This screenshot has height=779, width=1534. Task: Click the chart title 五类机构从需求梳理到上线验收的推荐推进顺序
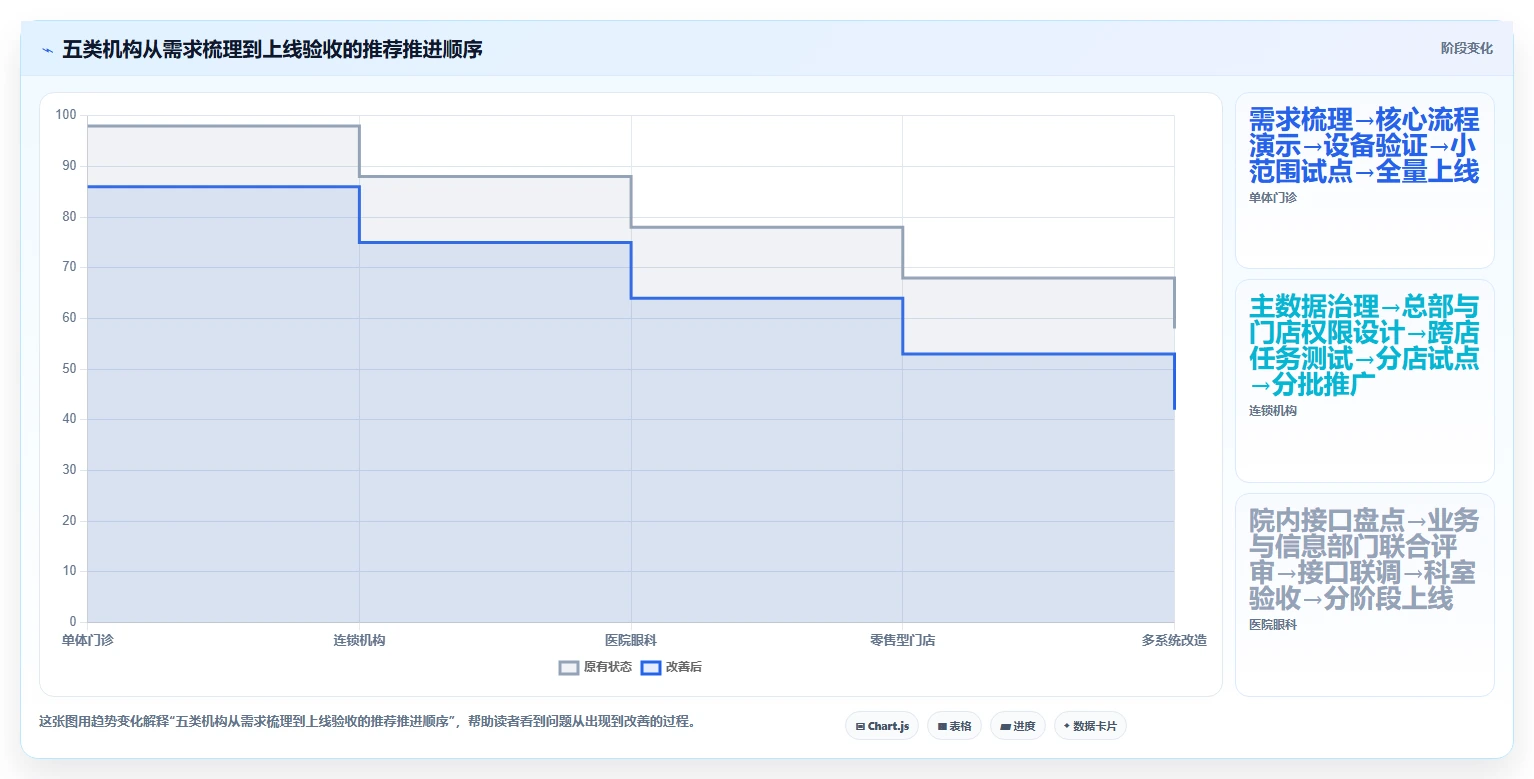click(272, 49)
